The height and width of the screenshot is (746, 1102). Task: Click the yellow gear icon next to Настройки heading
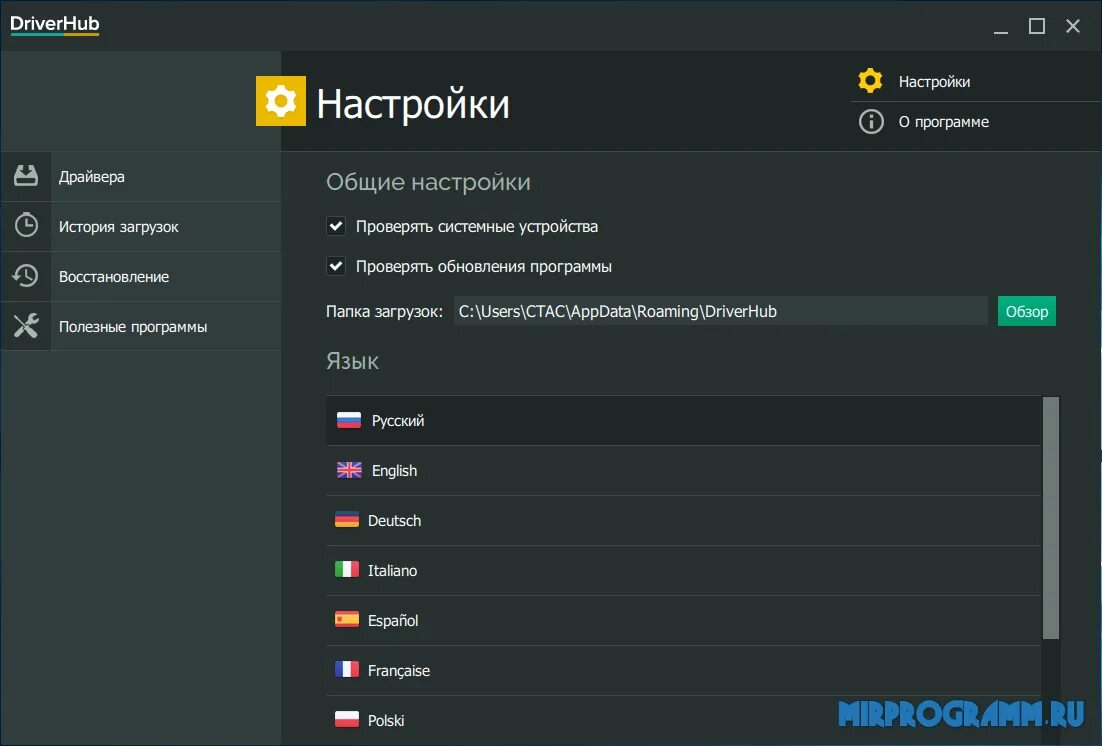[x=281, y=101]
